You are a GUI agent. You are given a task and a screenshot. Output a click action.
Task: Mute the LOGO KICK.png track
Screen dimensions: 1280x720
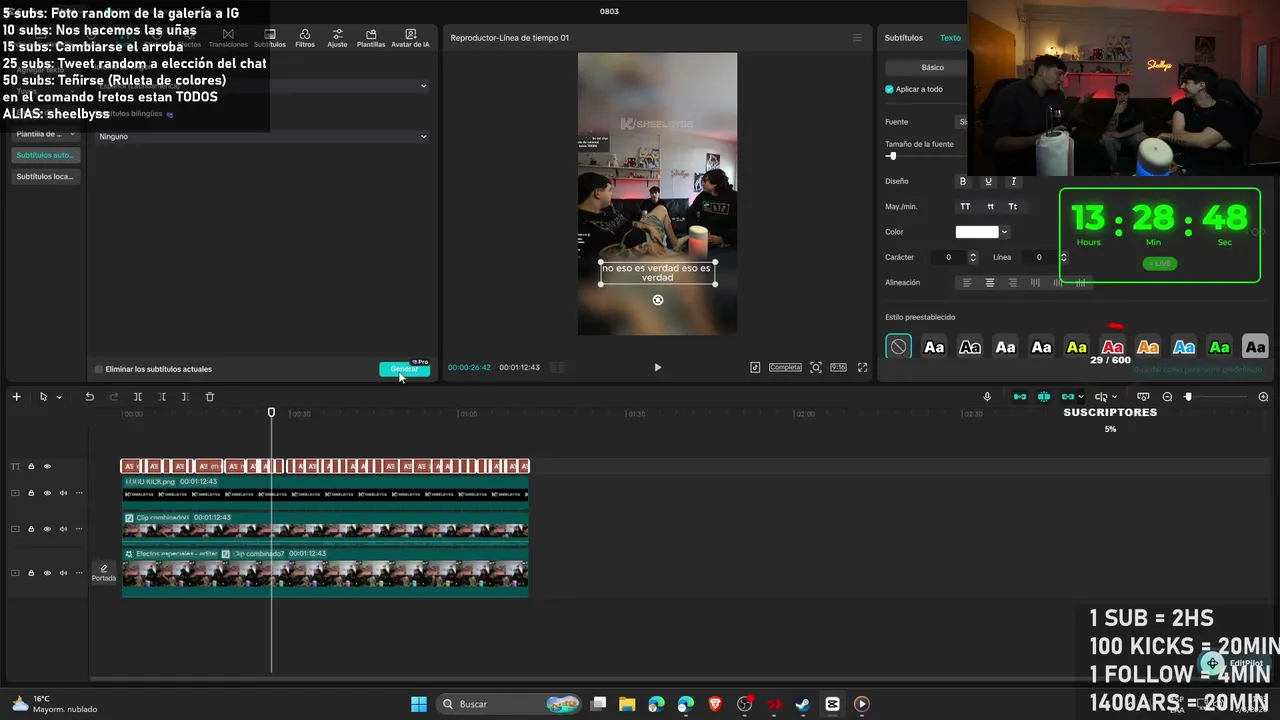(x=63, y=493)
